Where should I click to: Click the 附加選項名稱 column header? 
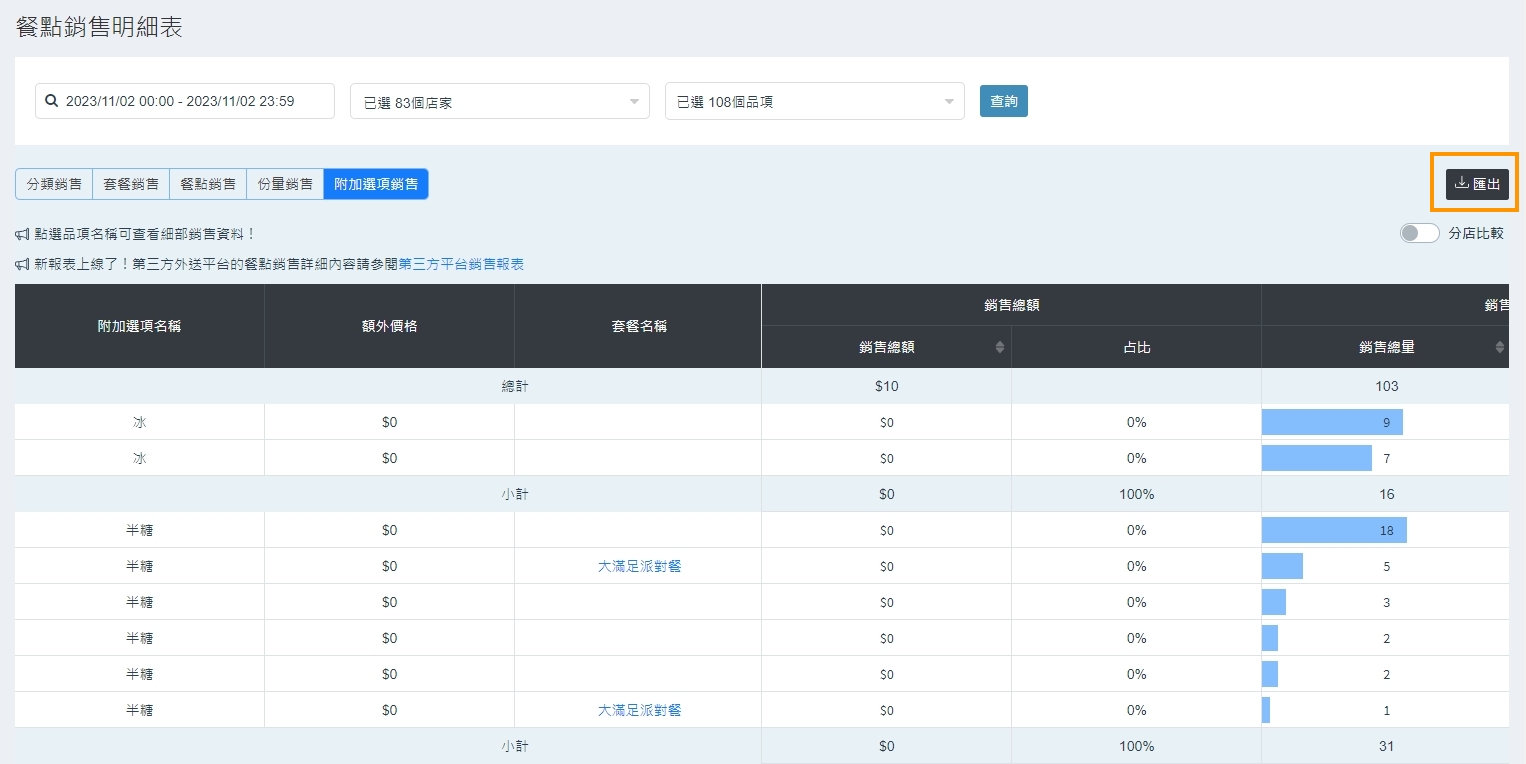tap(139, 326)
